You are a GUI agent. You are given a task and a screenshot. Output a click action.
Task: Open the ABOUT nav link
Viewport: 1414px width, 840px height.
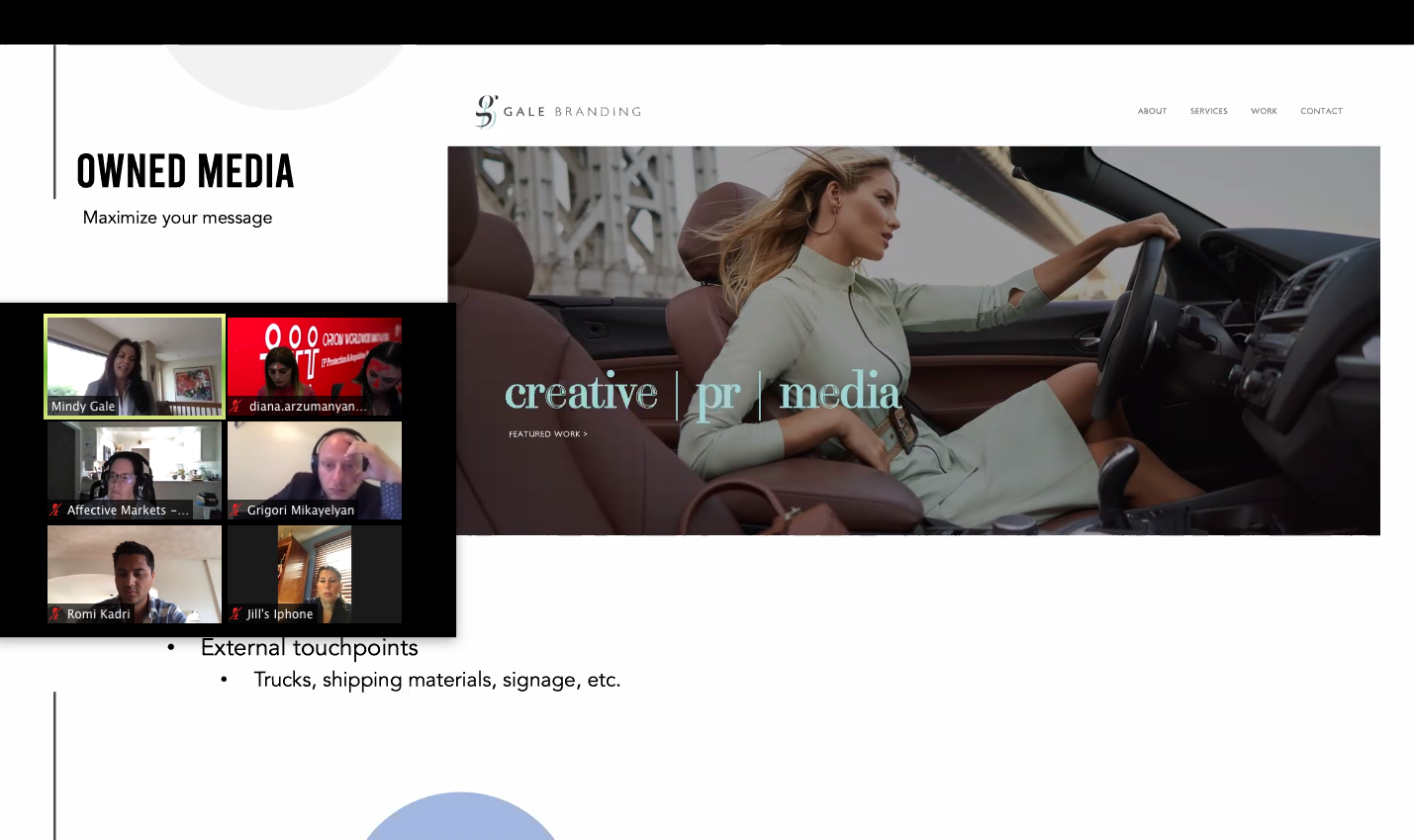1152,111
